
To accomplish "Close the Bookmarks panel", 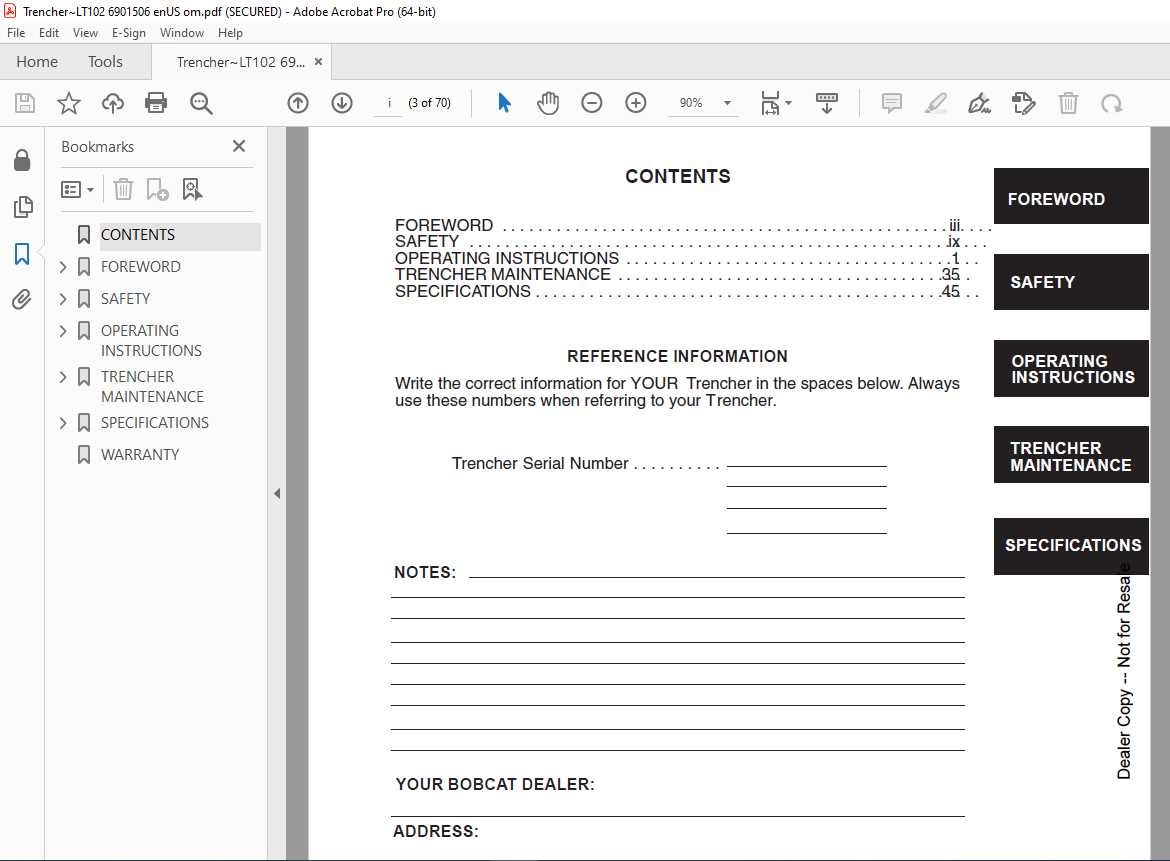I will (x=239, y=146).
